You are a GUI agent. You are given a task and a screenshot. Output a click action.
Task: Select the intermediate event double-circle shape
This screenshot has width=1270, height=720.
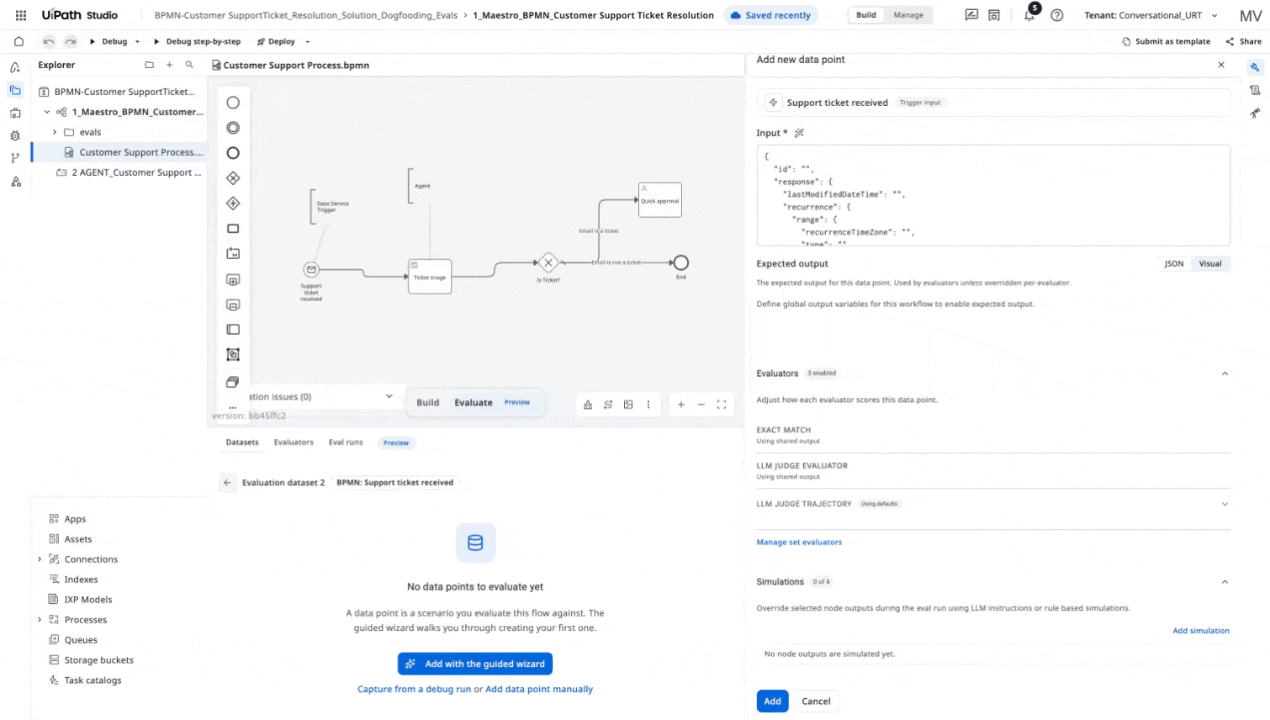[233, 128]
